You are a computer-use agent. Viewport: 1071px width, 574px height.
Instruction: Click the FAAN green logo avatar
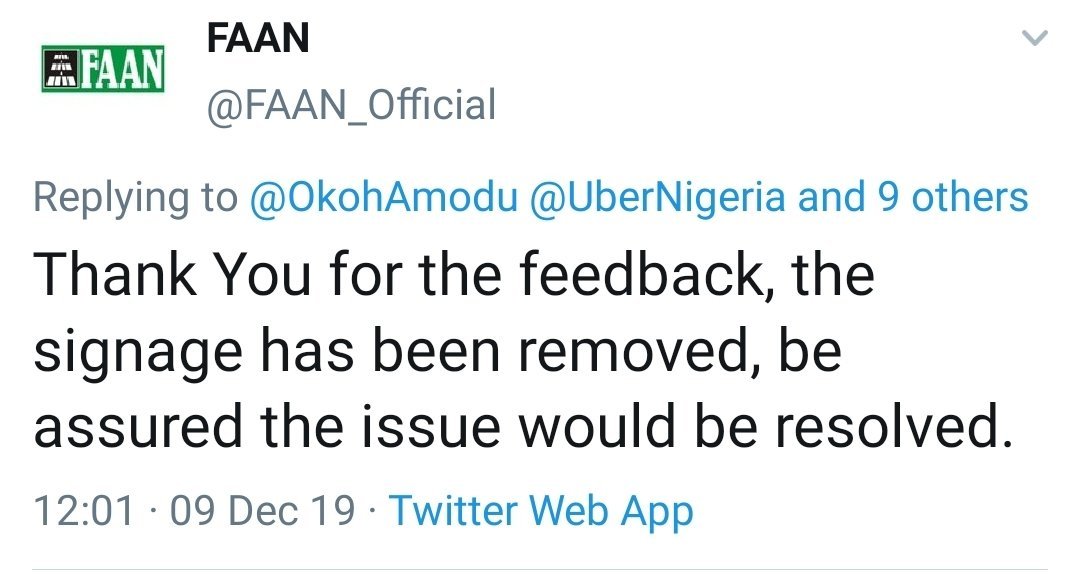(x=103, y=68)
